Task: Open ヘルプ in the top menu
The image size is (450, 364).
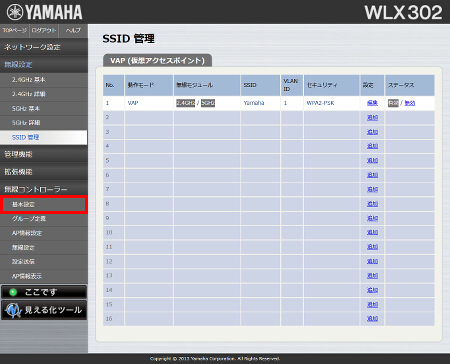Action: pyautogui.click(x=73, y=30)
